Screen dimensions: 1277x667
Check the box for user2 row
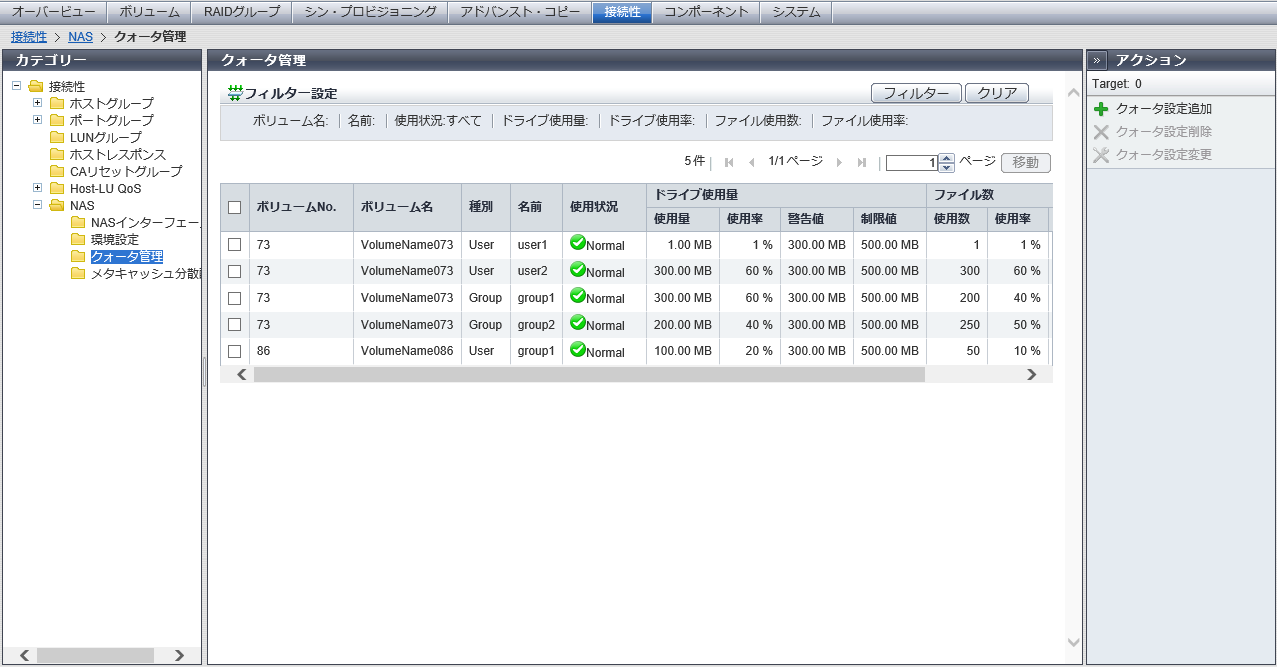pos(235,271)
